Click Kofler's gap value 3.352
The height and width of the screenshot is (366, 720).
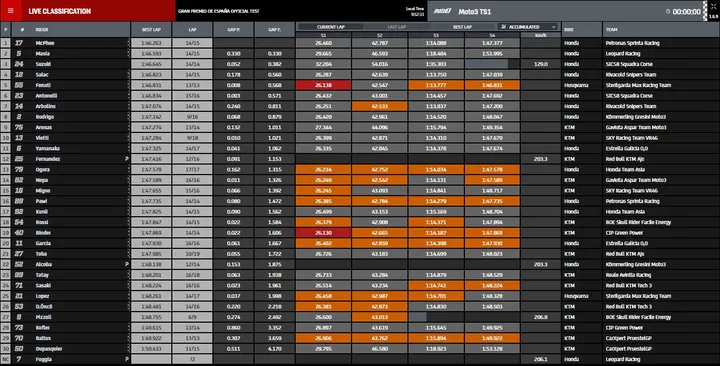pos(275,328)
